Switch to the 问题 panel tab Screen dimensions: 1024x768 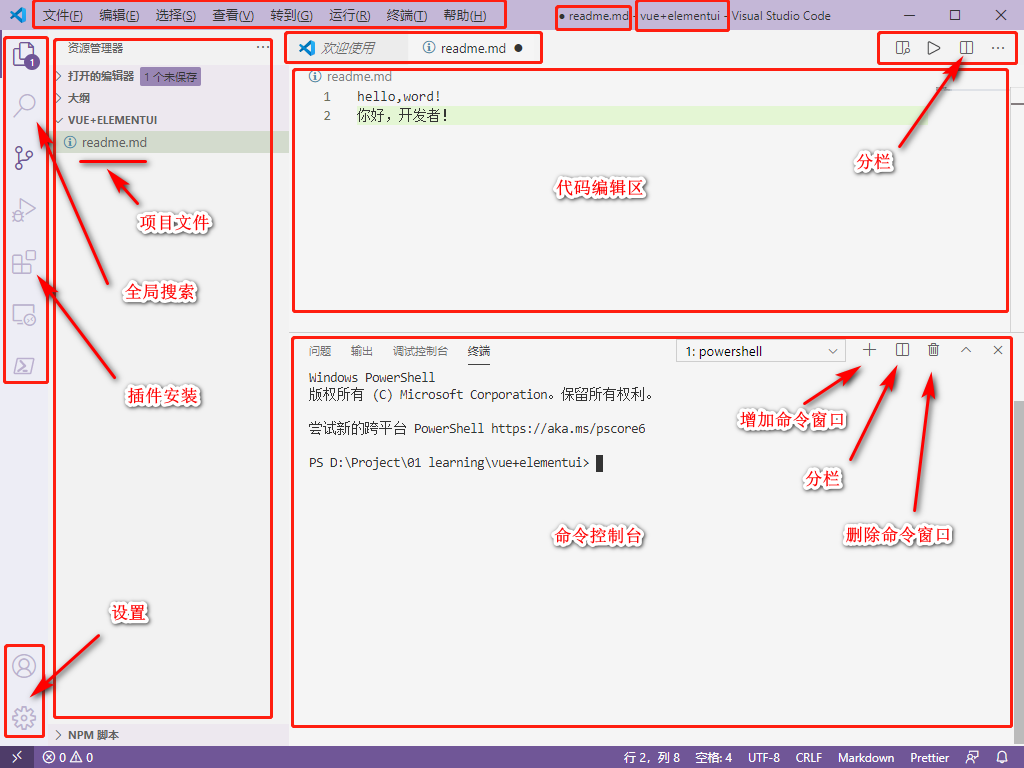pyautogui.click(x=320, y=351)
